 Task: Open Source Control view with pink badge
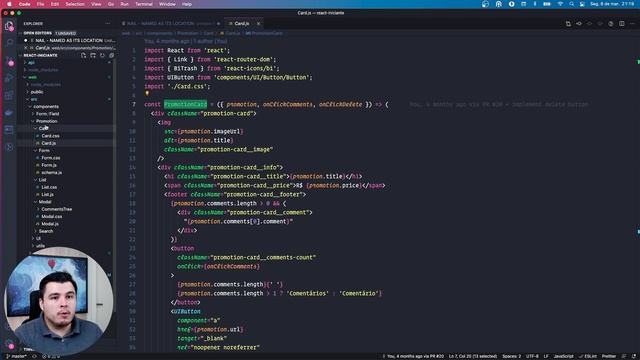[9, 61]
